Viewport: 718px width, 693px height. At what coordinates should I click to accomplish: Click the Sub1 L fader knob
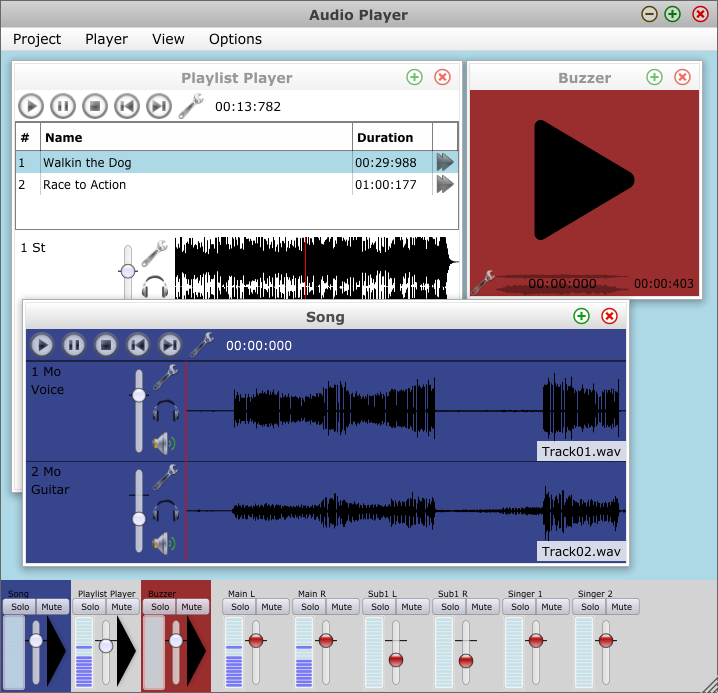396,660
